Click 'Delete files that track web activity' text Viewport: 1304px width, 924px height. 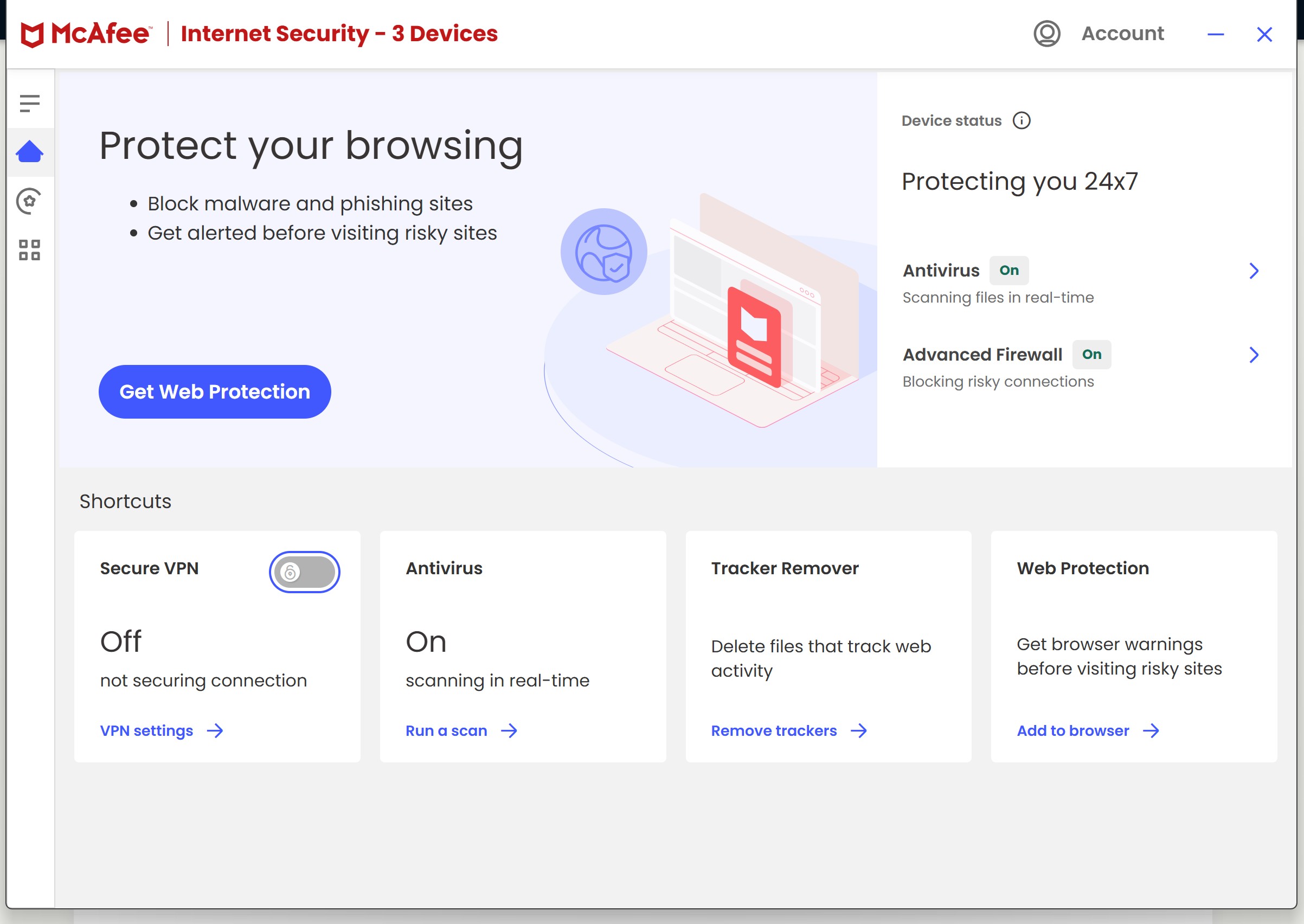coord(821,658)
